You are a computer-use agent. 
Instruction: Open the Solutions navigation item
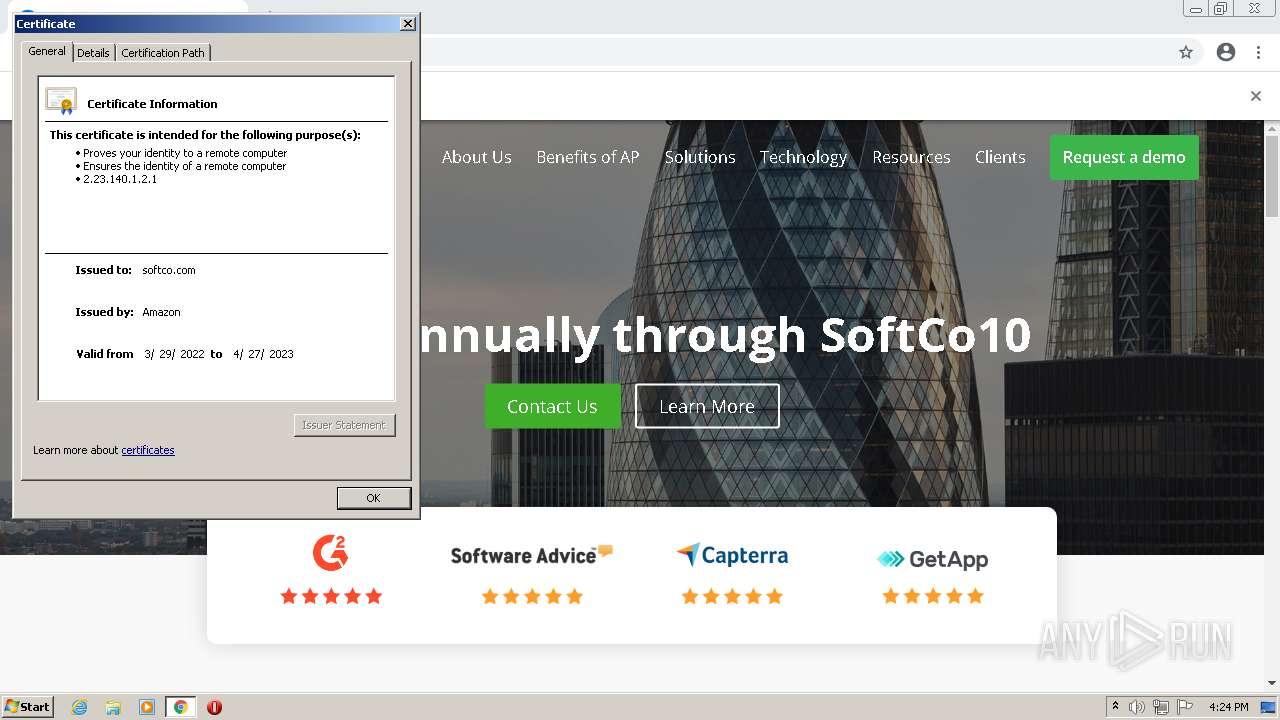[x=700, y=157]
